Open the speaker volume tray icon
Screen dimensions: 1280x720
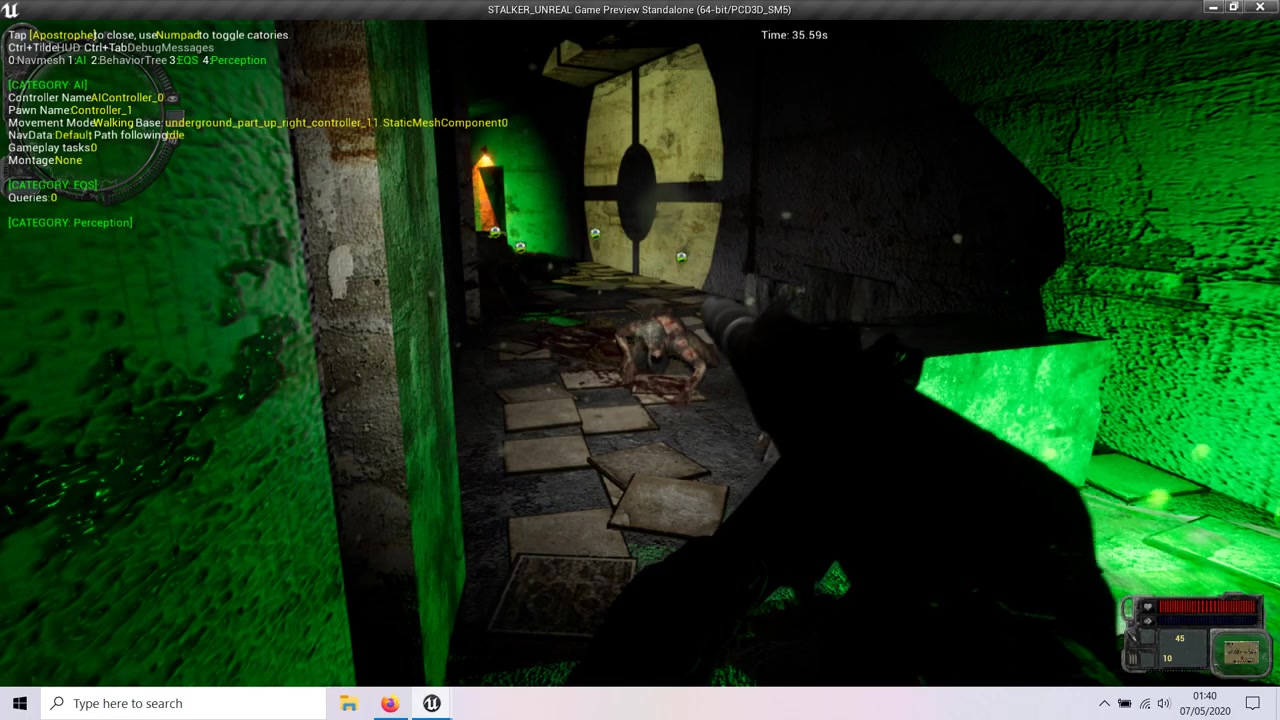pyautogui.click(x=1164, y=703)
